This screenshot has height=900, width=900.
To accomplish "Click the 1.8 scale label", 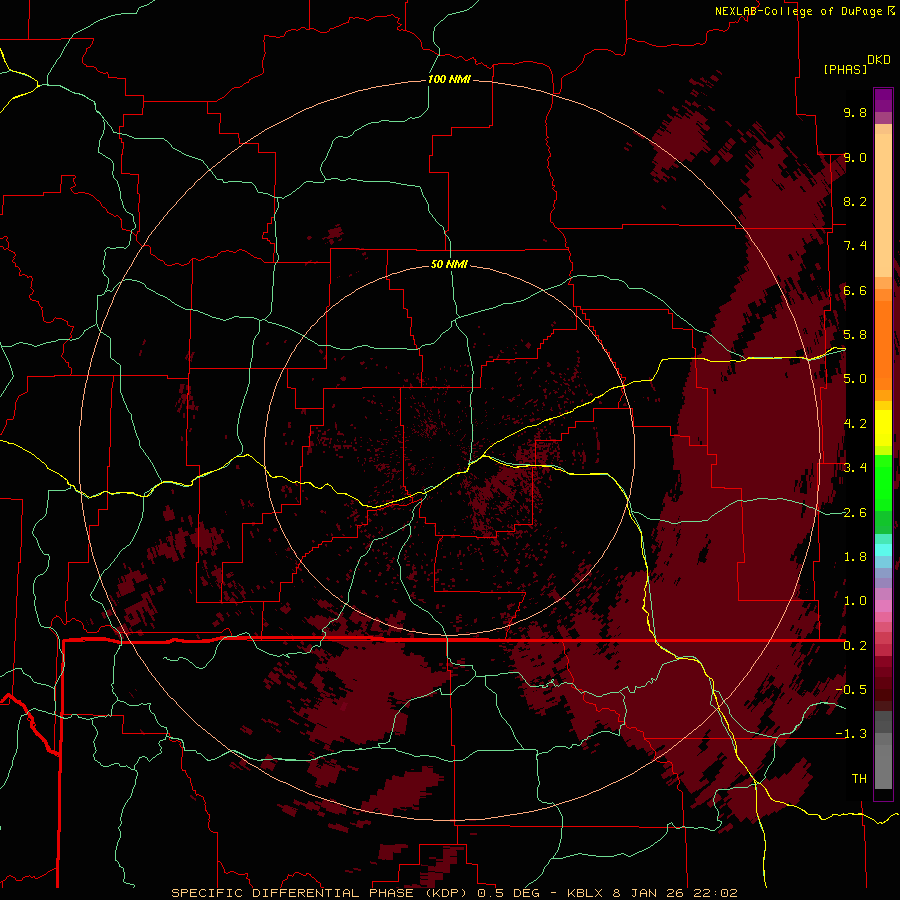I will coord(855,557).
